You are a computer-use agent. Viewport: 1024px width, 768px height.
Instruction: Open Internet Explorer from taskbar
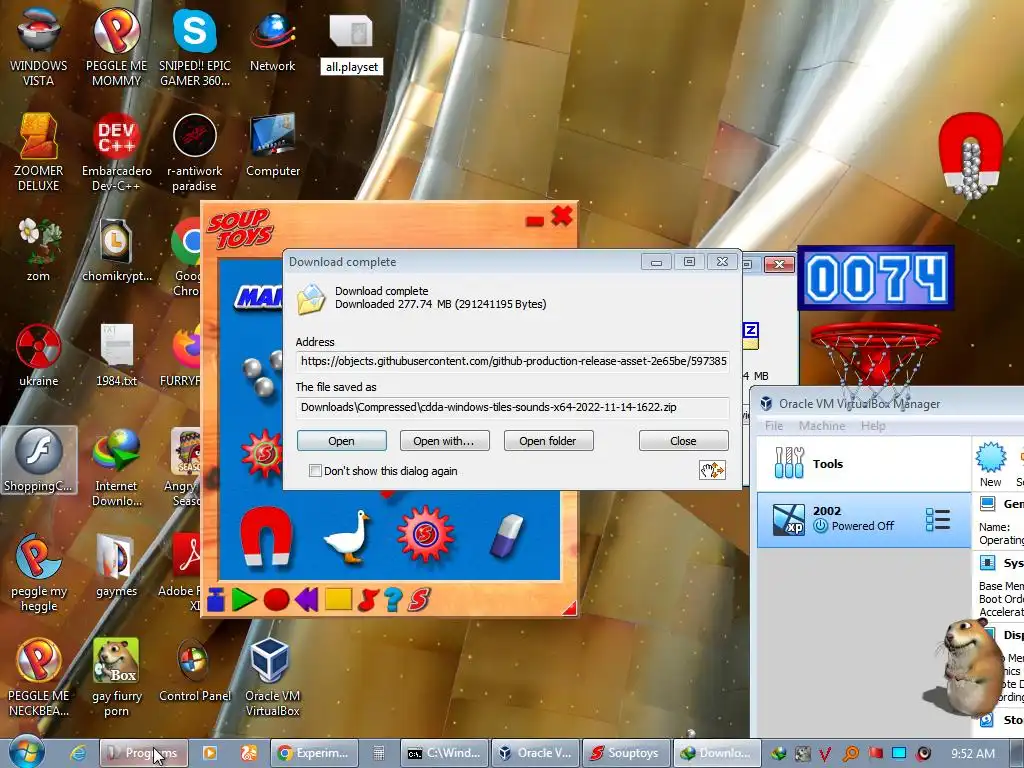click(78, 753)
